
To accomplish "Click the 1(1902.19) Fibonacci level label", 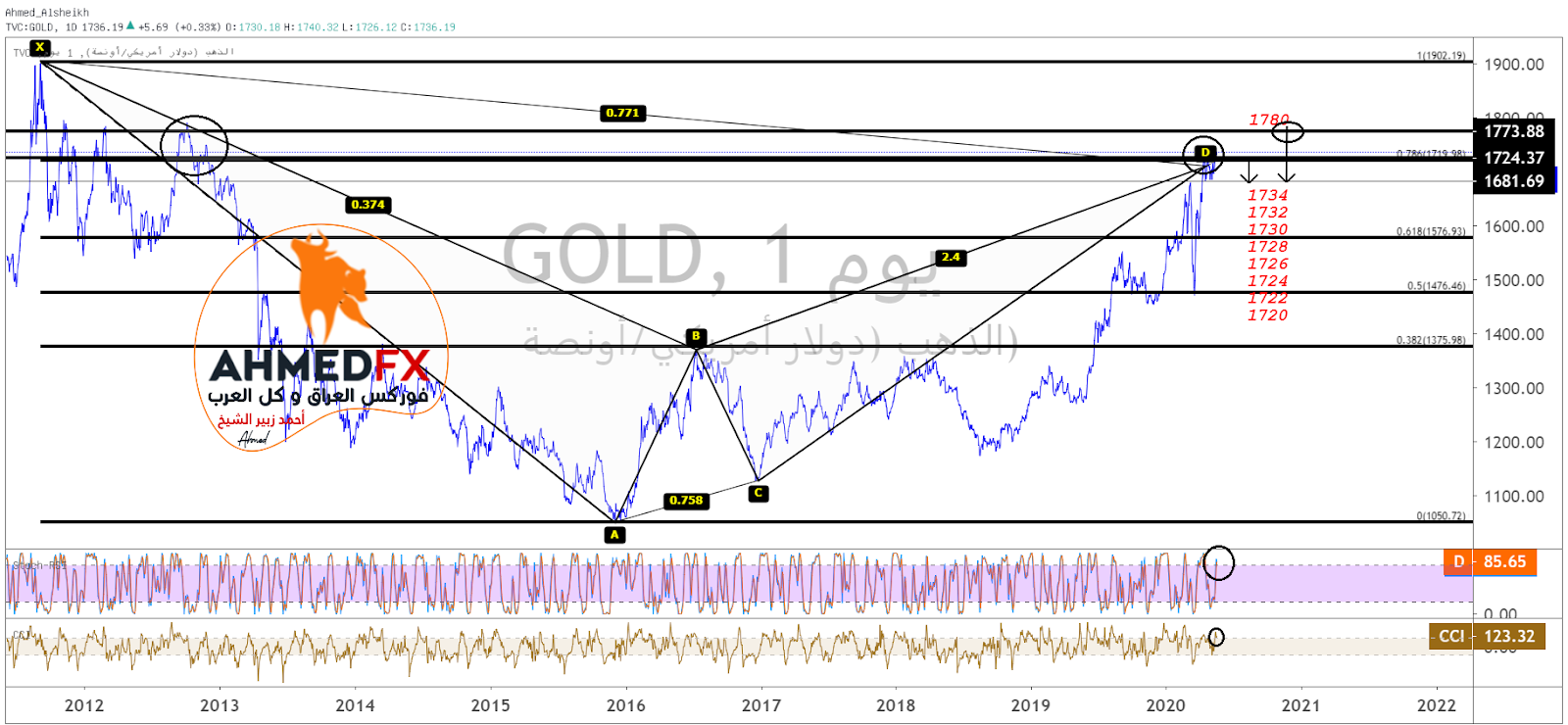I will (x=1442, y=56).
